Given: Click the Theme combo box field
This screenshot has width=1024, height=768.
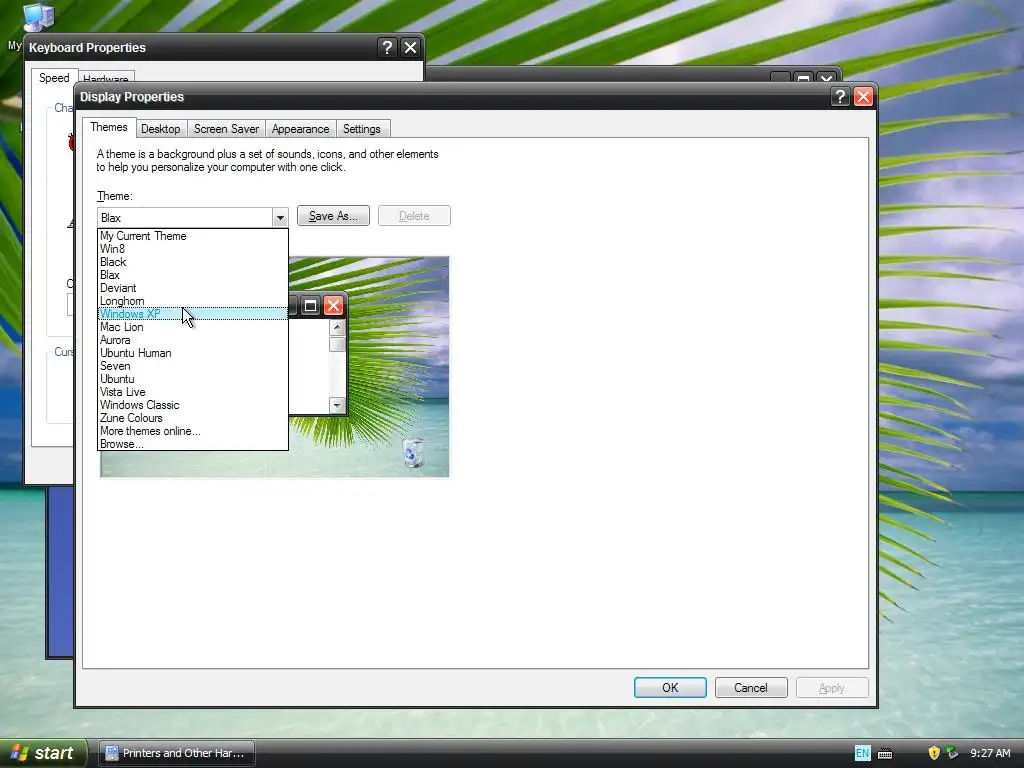Looking at the screenshot, I should pos(193,217).
